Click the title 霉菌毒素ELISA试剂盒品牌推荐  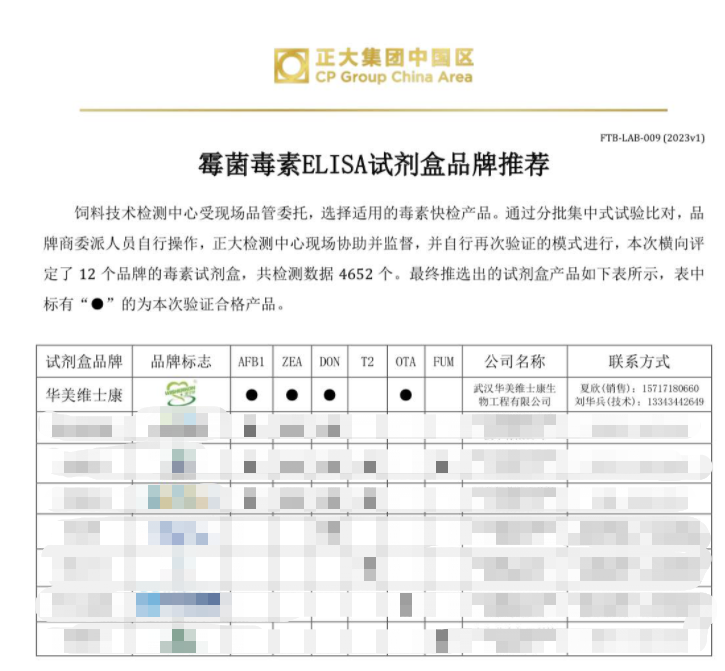374,164
